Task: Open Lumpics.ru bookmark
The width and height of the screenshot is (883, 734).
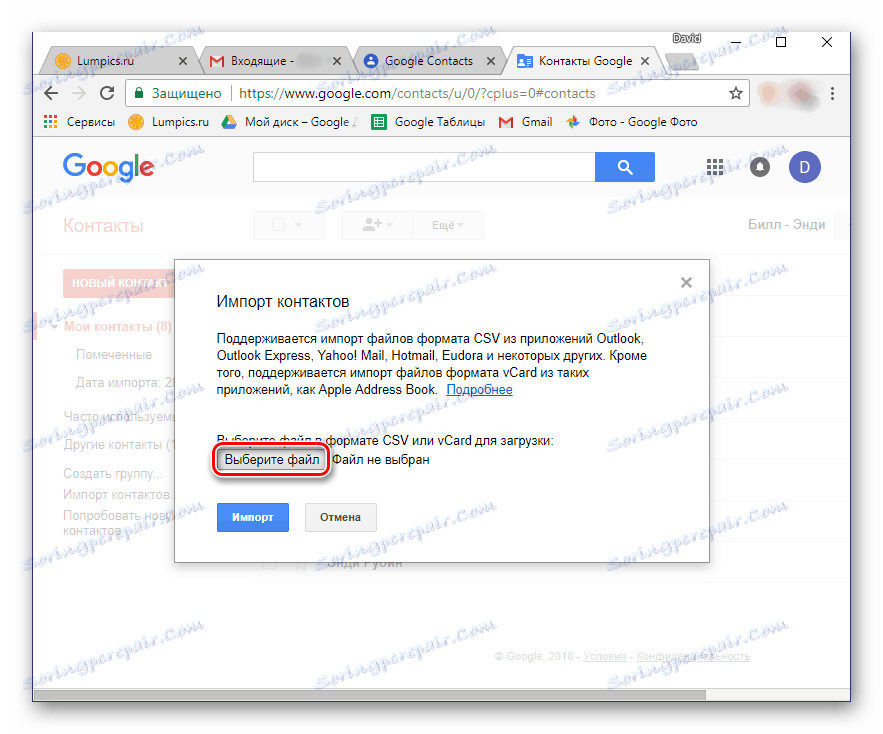Action: (168, 122)
